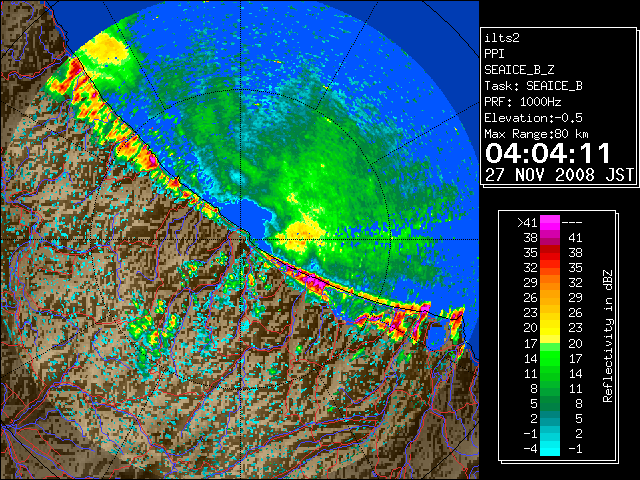This screenshot has height=480, width=640.
Task: Click the "Elevation:-0.5" value
Action: point(533,118)
